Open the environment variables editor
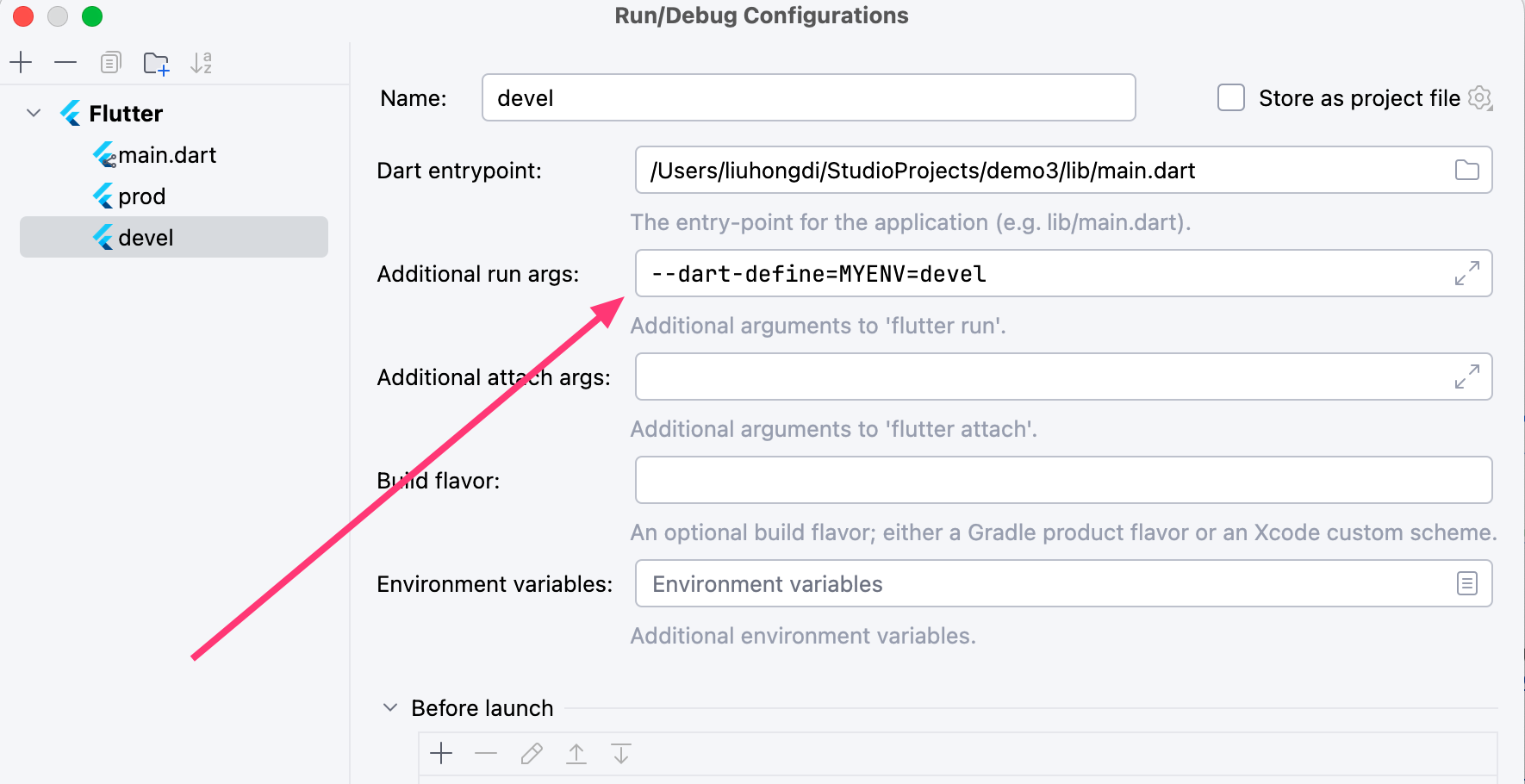Viewport: 1525px width, 784px height. 1466,584
